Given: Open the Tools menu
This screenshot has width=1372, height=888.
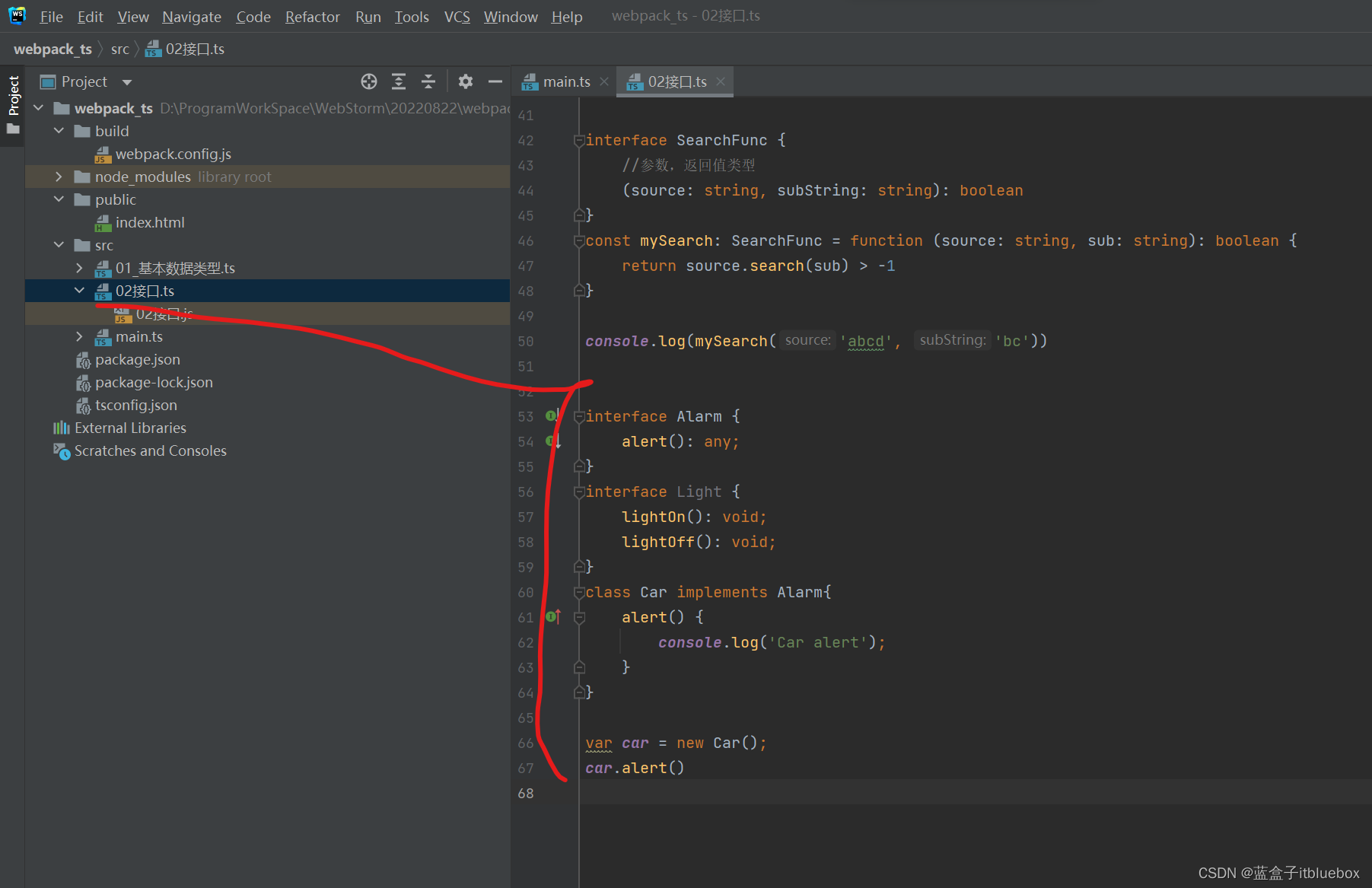Looking at the screenshot, I should 412,16.
